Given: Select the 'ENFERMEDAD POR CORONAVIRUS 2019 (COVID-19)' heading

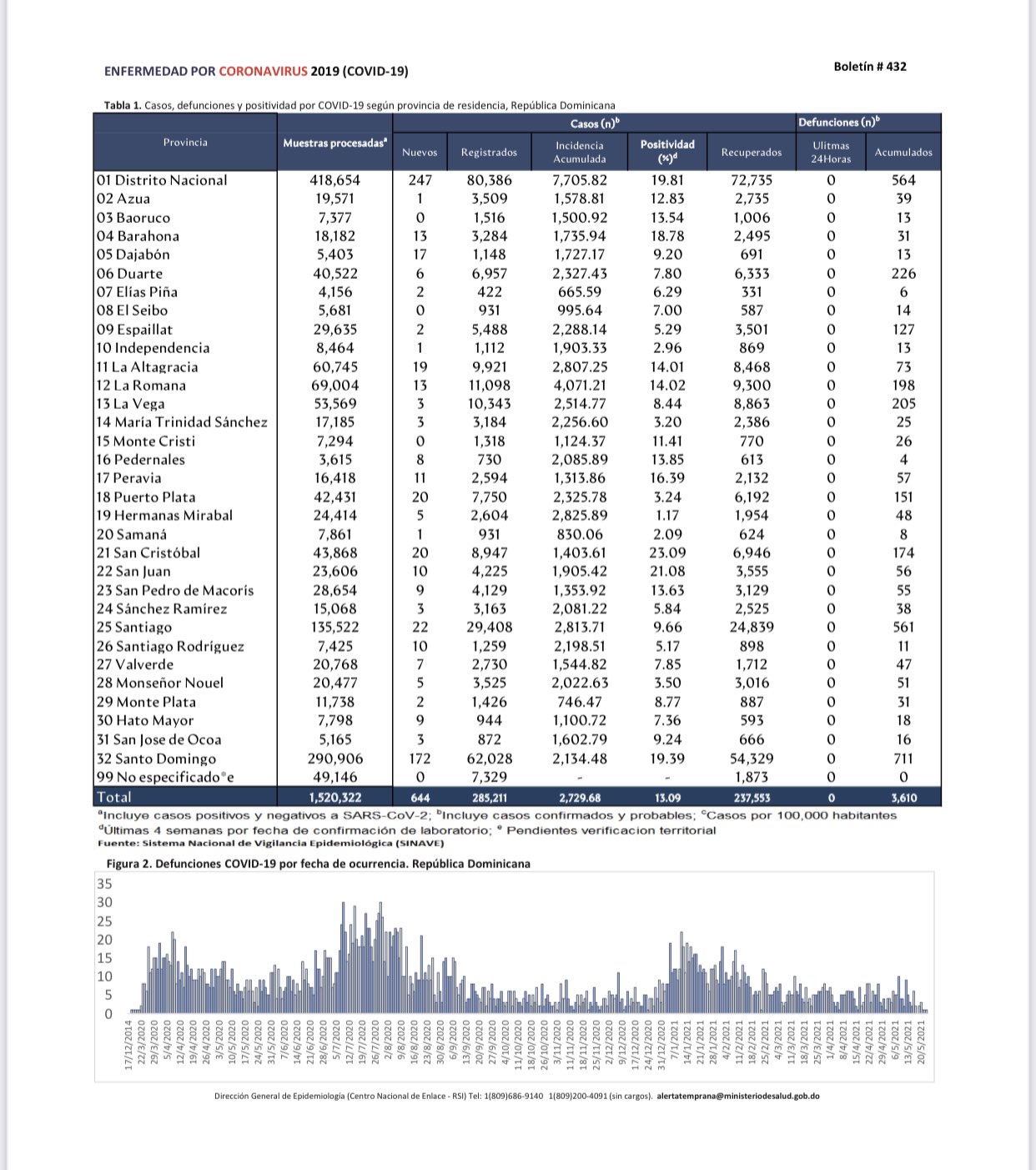Looking at the screenshot, I should tap(256, 71).
